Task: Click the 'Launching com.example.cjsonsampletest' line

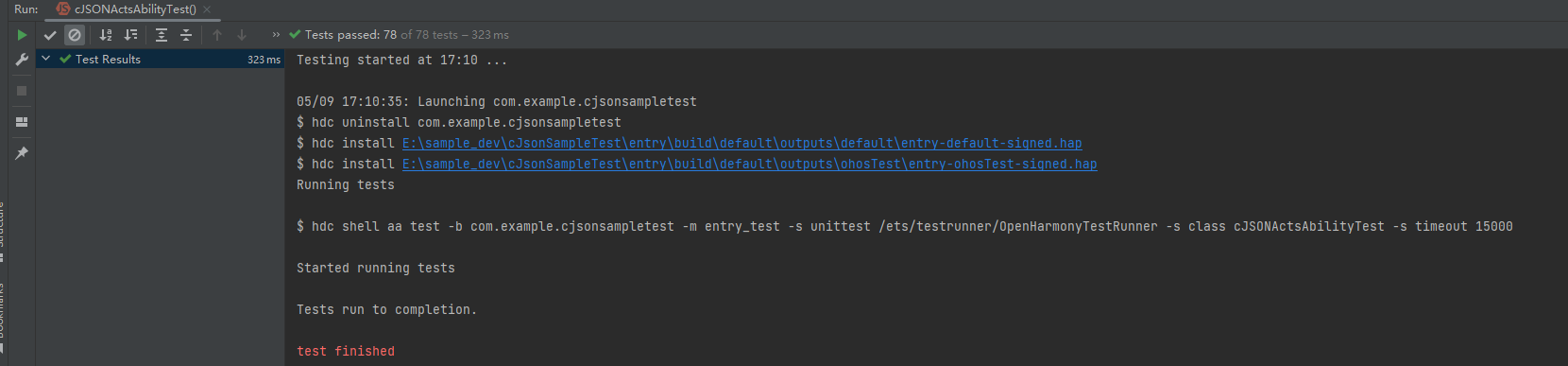Action: 497,102
